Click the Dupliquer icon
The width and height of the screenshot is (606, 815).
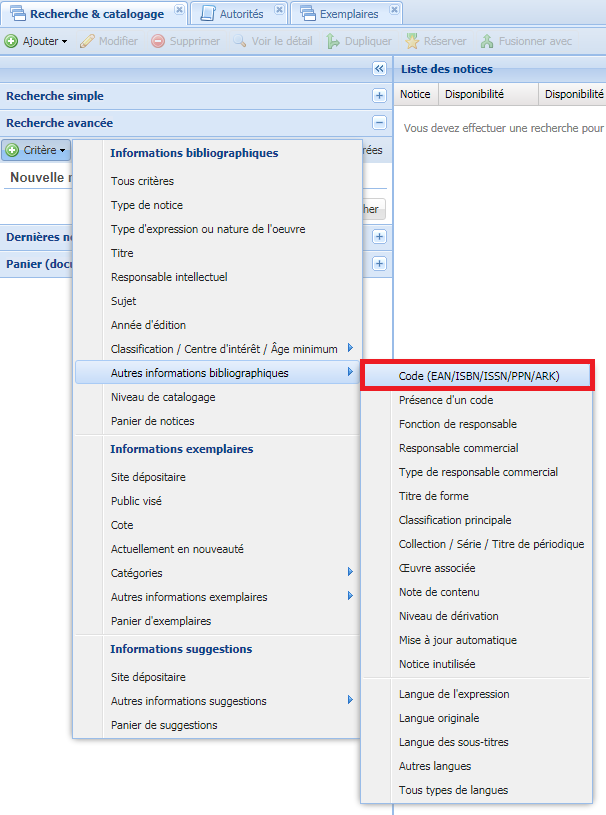click(333, 41)
